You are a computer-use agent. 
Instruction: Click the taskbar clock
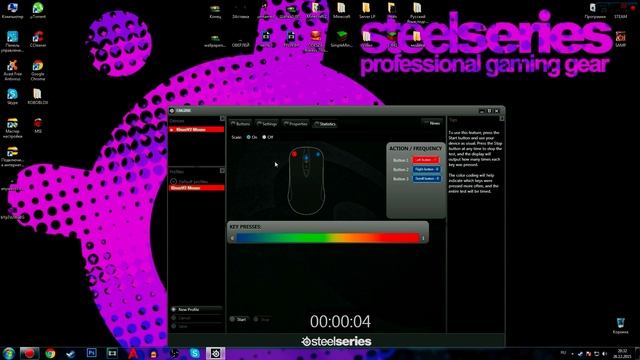pyautogui.click(x=622, y=353)
